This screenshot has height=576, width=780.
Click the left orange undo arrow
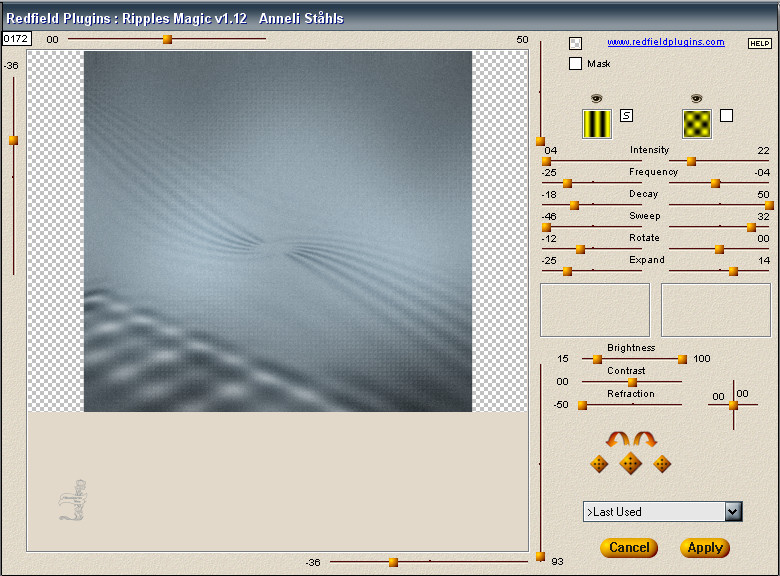click(x=617, y=439)
